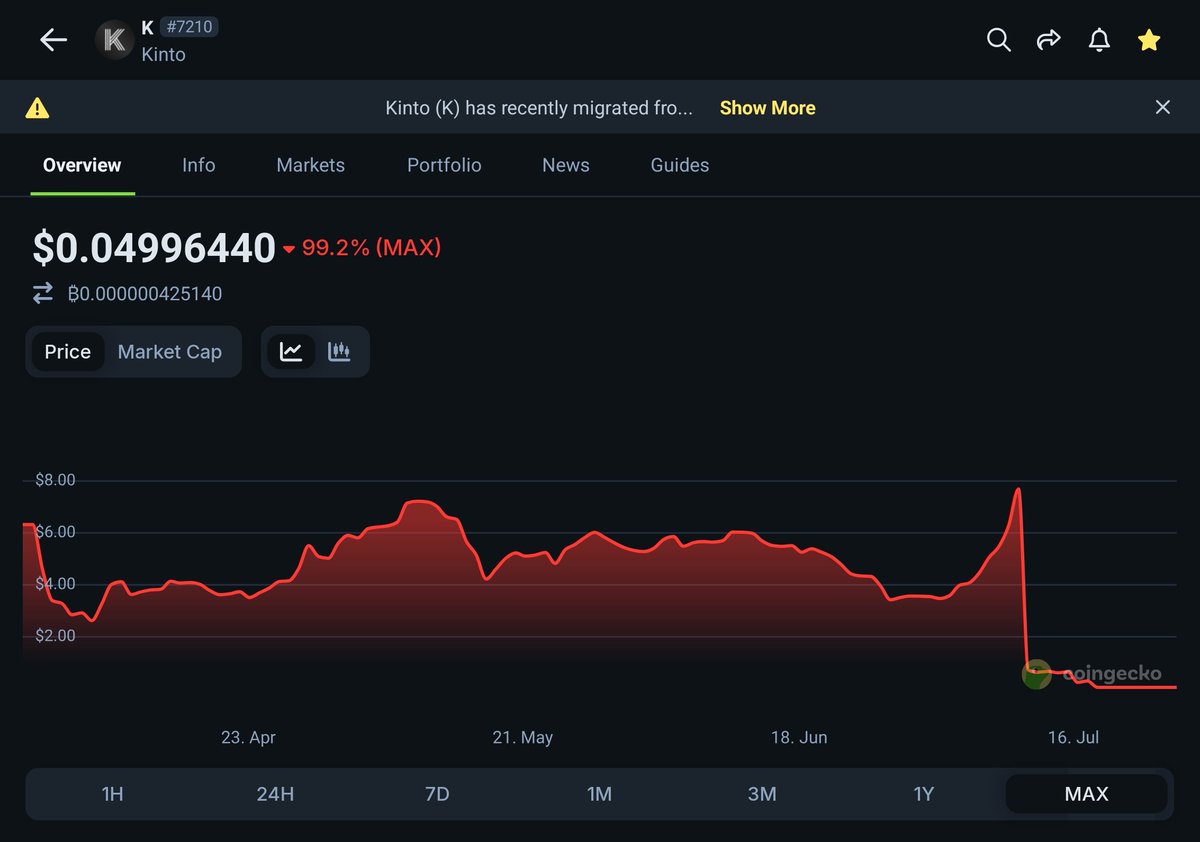Open the search magnifier icon
1200x842 pixels.
coord(998,40)
